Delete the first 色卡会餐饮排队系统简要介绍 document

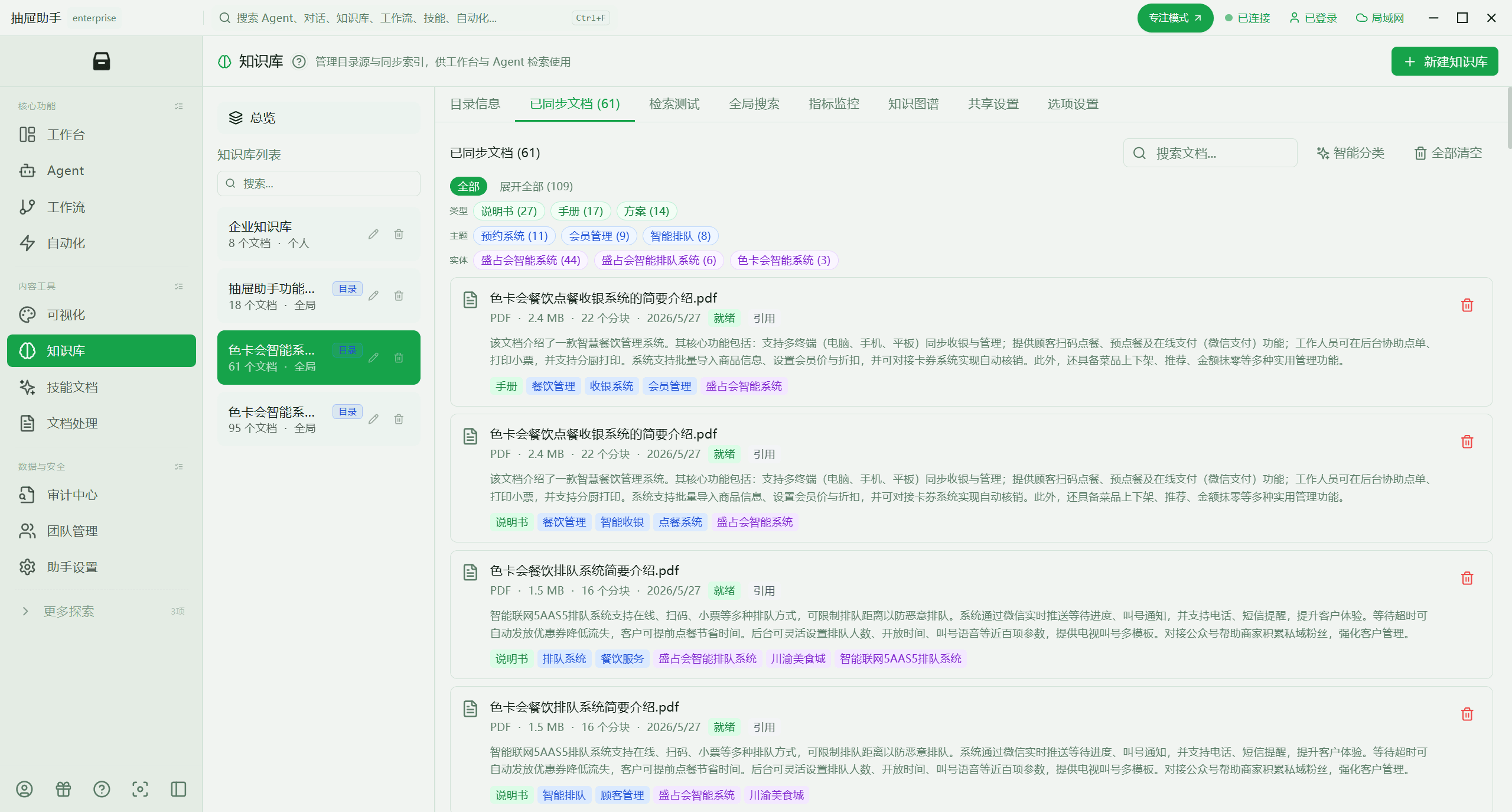[1467, 578]
